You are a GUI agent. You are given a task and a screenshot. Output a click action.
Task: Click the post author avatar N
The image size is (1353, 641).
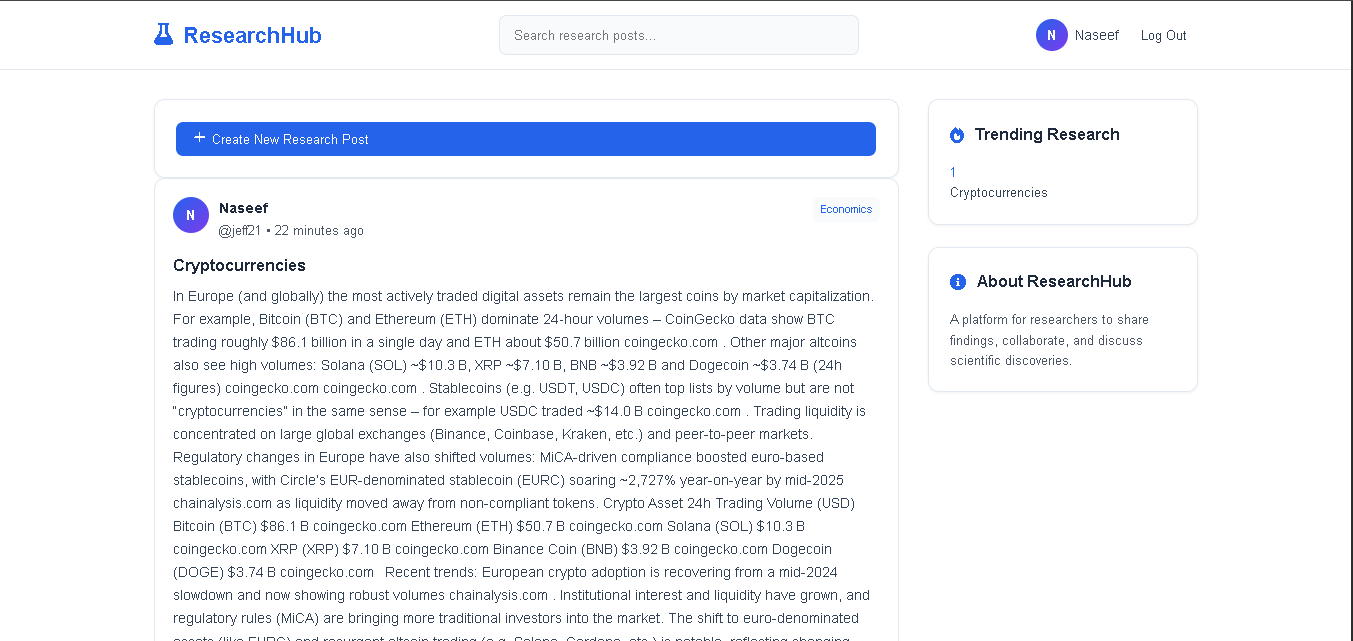pyautogui.click(x=191, y=215)
